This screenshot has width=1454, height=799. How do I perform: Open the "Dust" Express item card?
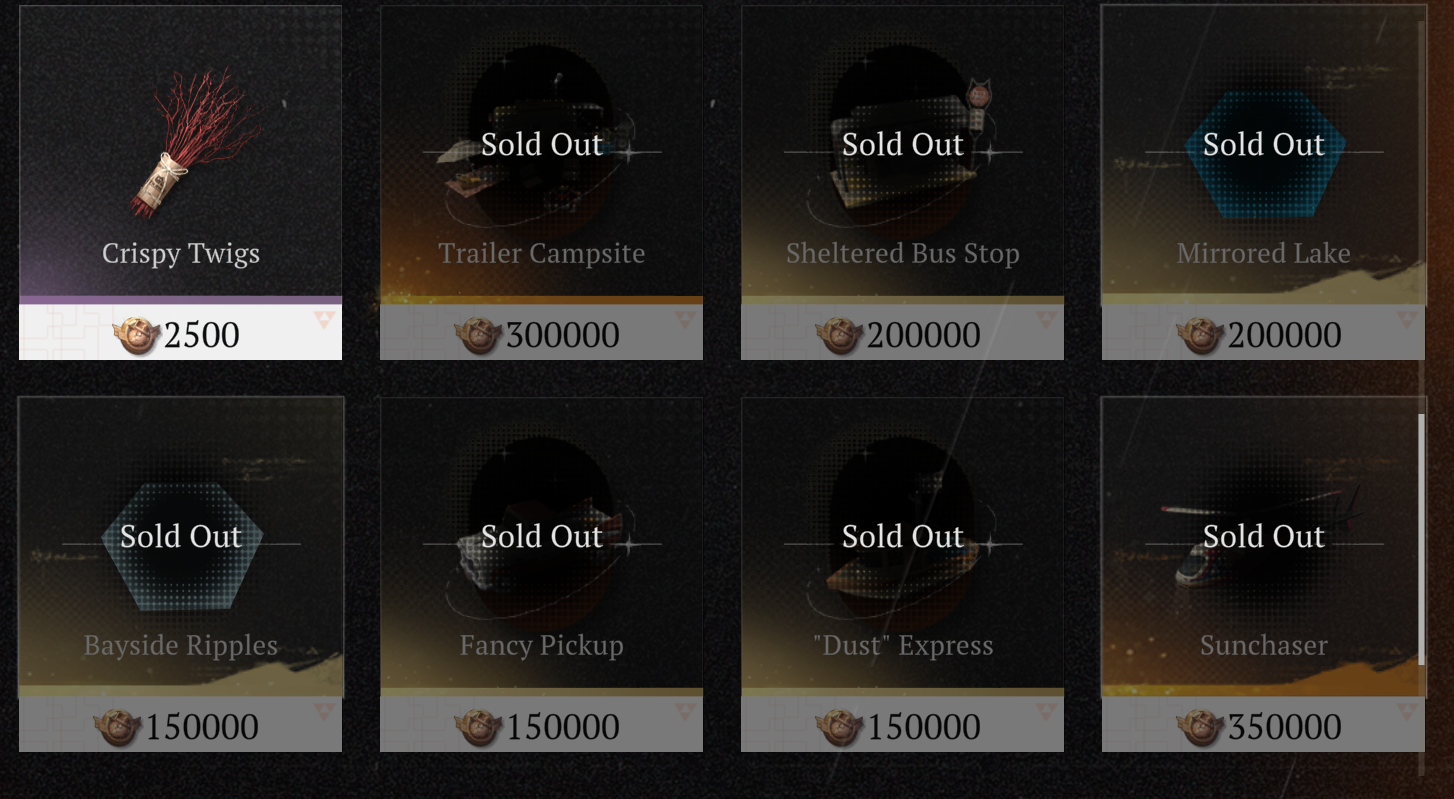pyautogui.click(x=902, y=574)
